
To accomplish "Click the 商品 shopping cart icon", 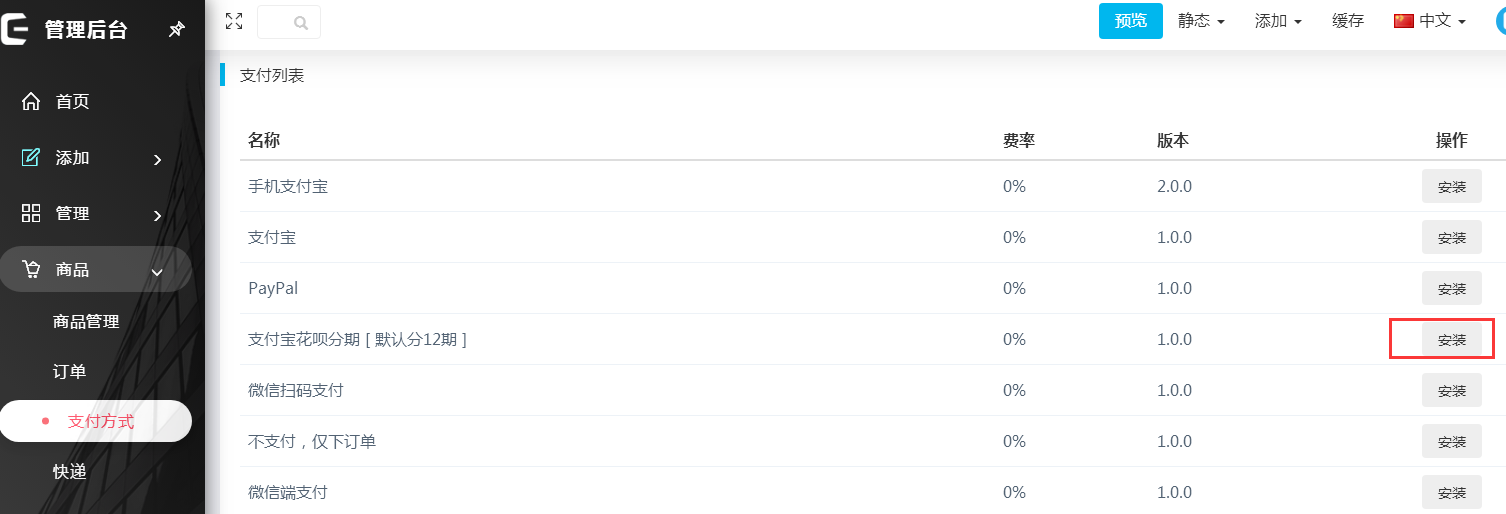I will (31, 269).
